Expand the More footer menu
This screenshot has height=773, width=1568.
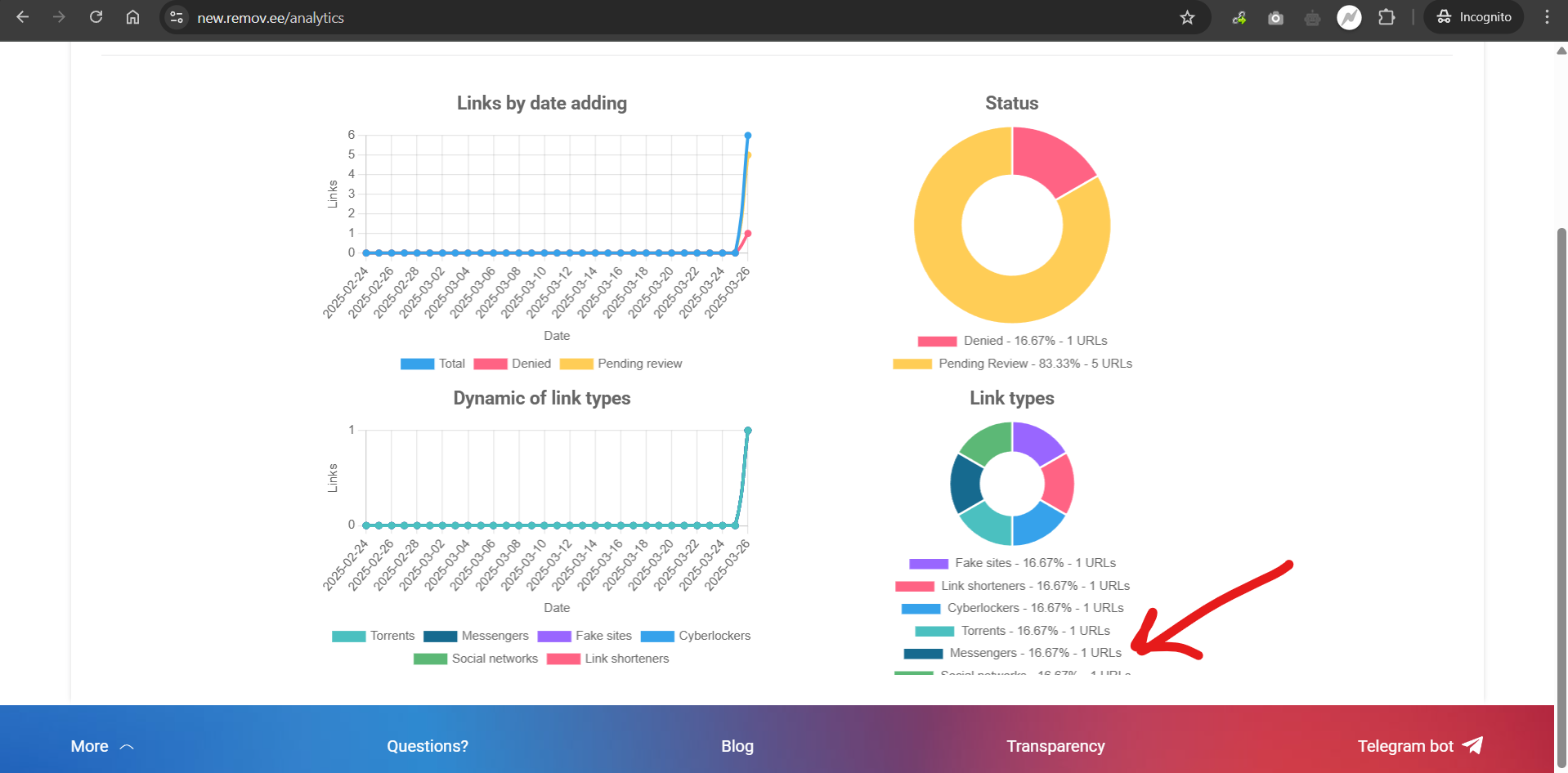[101, 746]
